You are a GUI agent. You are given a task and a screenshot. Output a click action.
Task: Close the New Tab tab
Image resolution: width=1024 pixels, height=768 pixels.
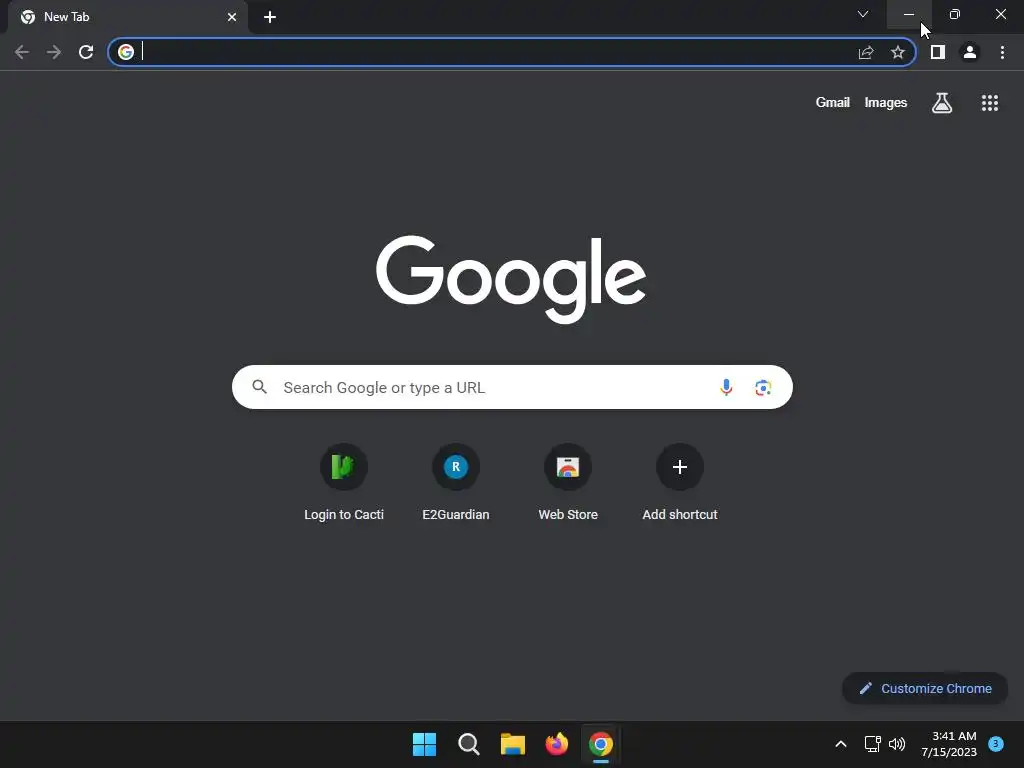click(x=232, y=17)
